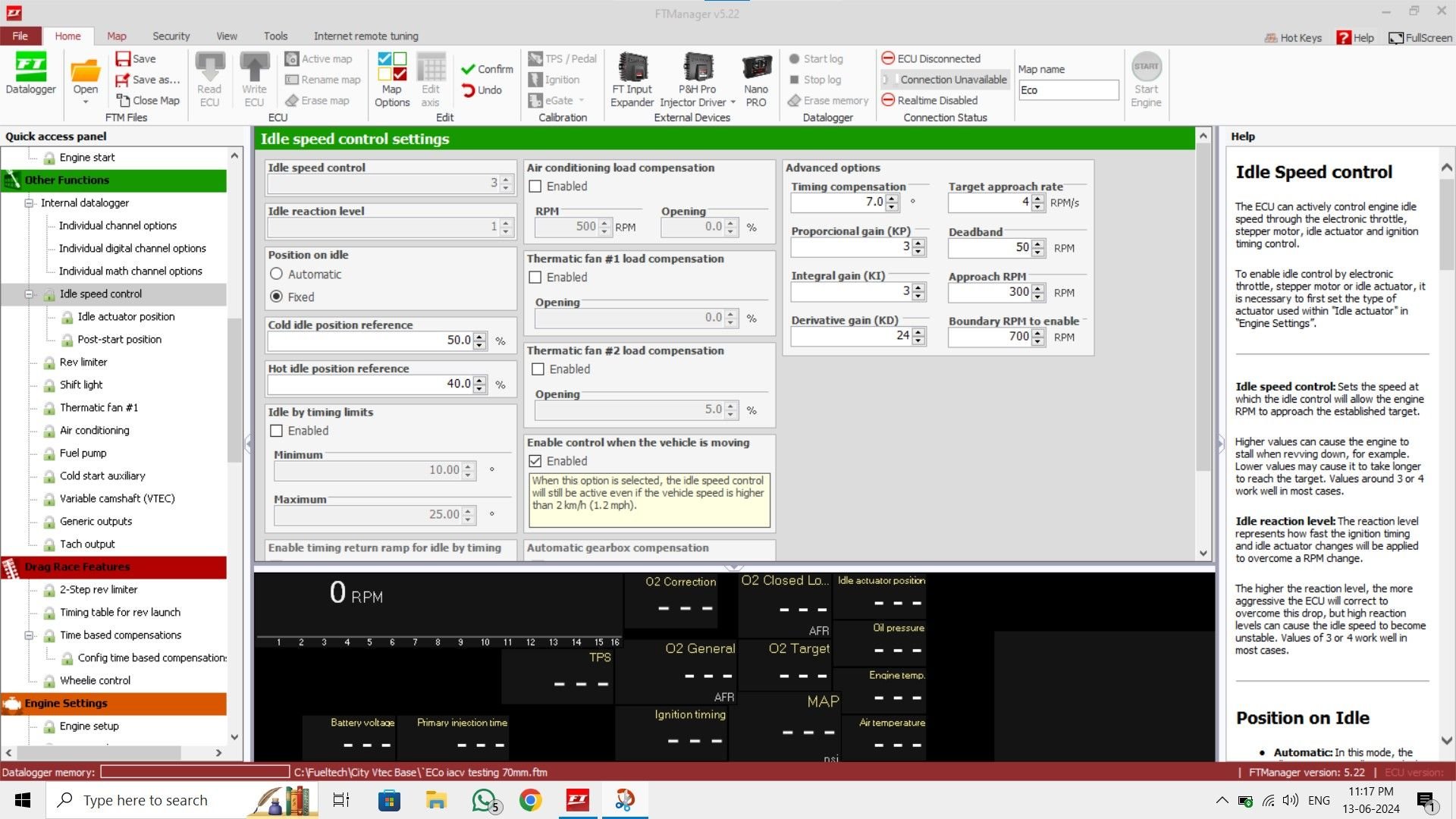
Task: Collapse the Idle speed control tree node
Action: [x=29, y=294]
